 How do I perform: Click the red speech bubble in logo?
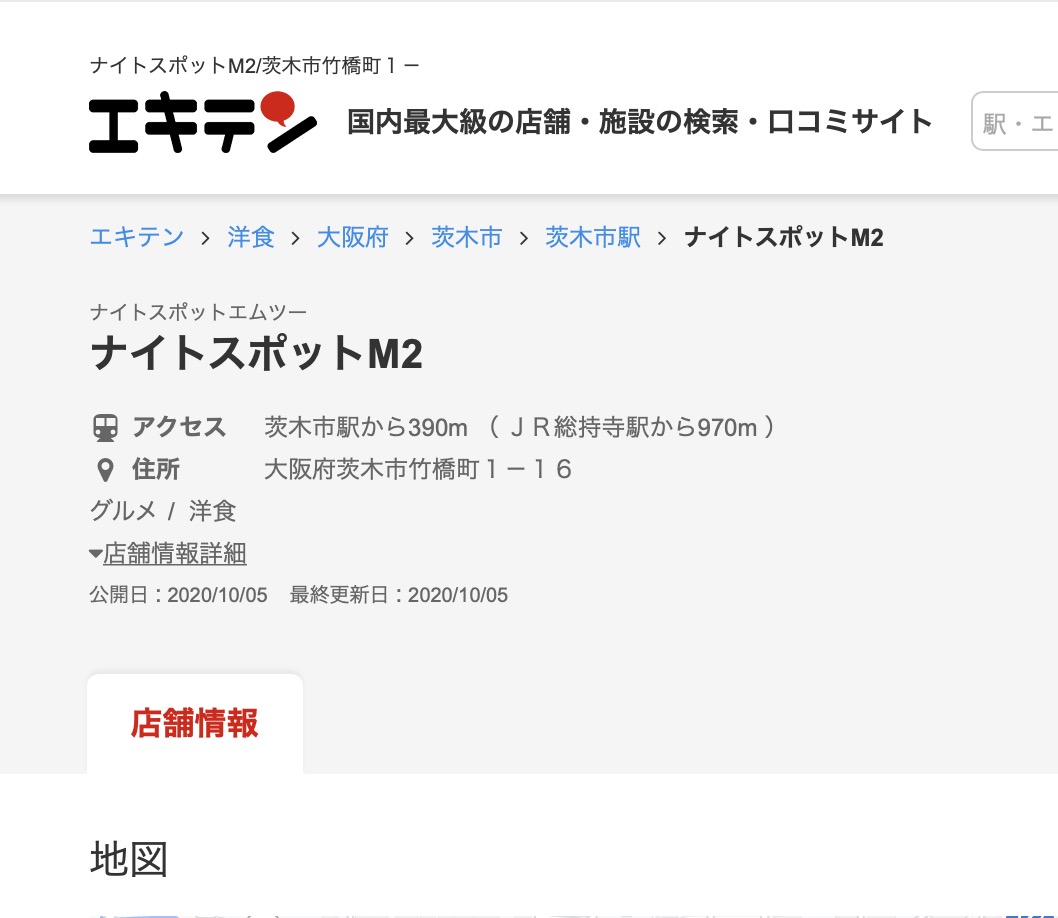[x=278, y=108]
